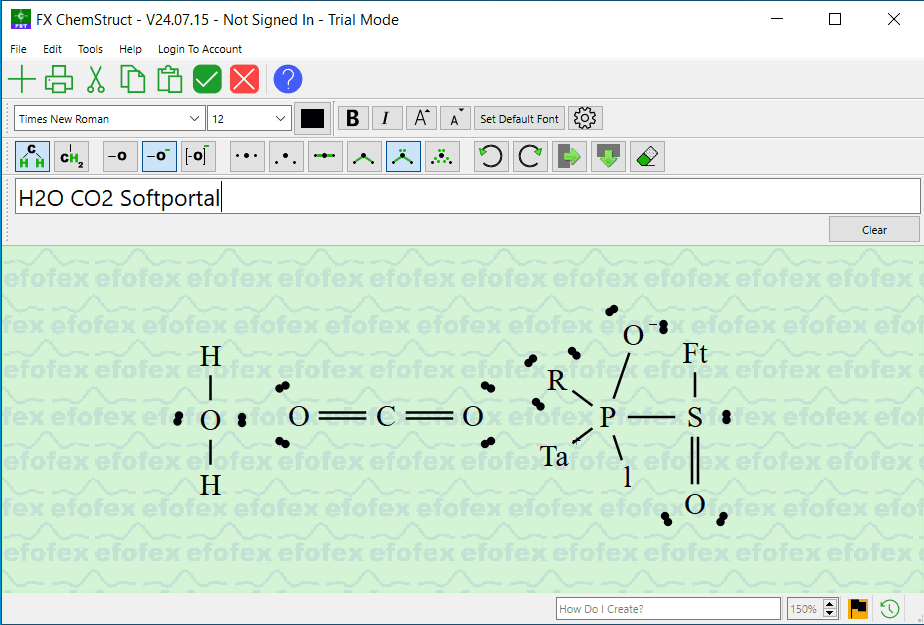The image size is (924, 625).
Task: Select the bracketed [-O] charge style
Action: [198, 157]
